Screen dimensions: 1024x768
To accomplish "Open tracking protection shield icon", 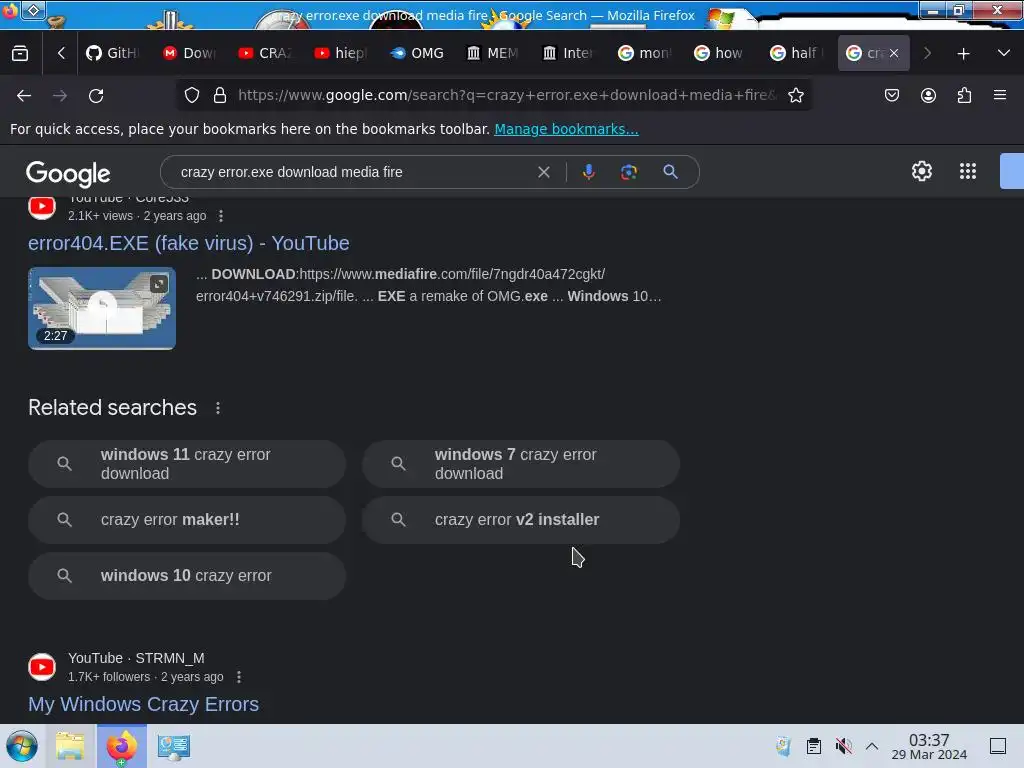I will [x=191, y=95].
